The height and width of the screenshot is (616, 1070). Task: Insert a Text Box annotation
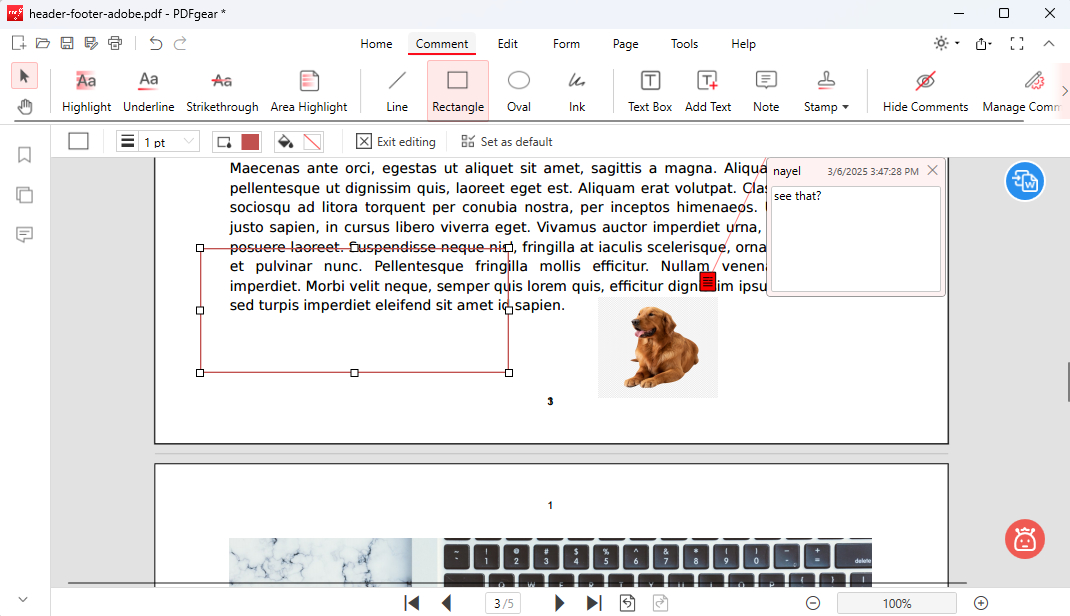point(649,90)
